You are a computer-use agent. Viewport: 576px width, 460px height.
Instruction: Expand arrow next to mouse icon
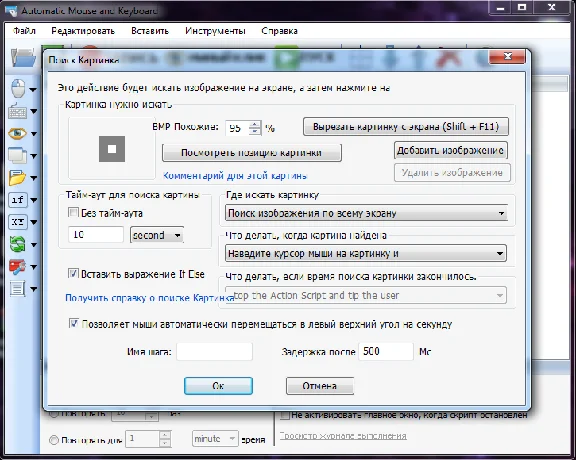(33, 89)
